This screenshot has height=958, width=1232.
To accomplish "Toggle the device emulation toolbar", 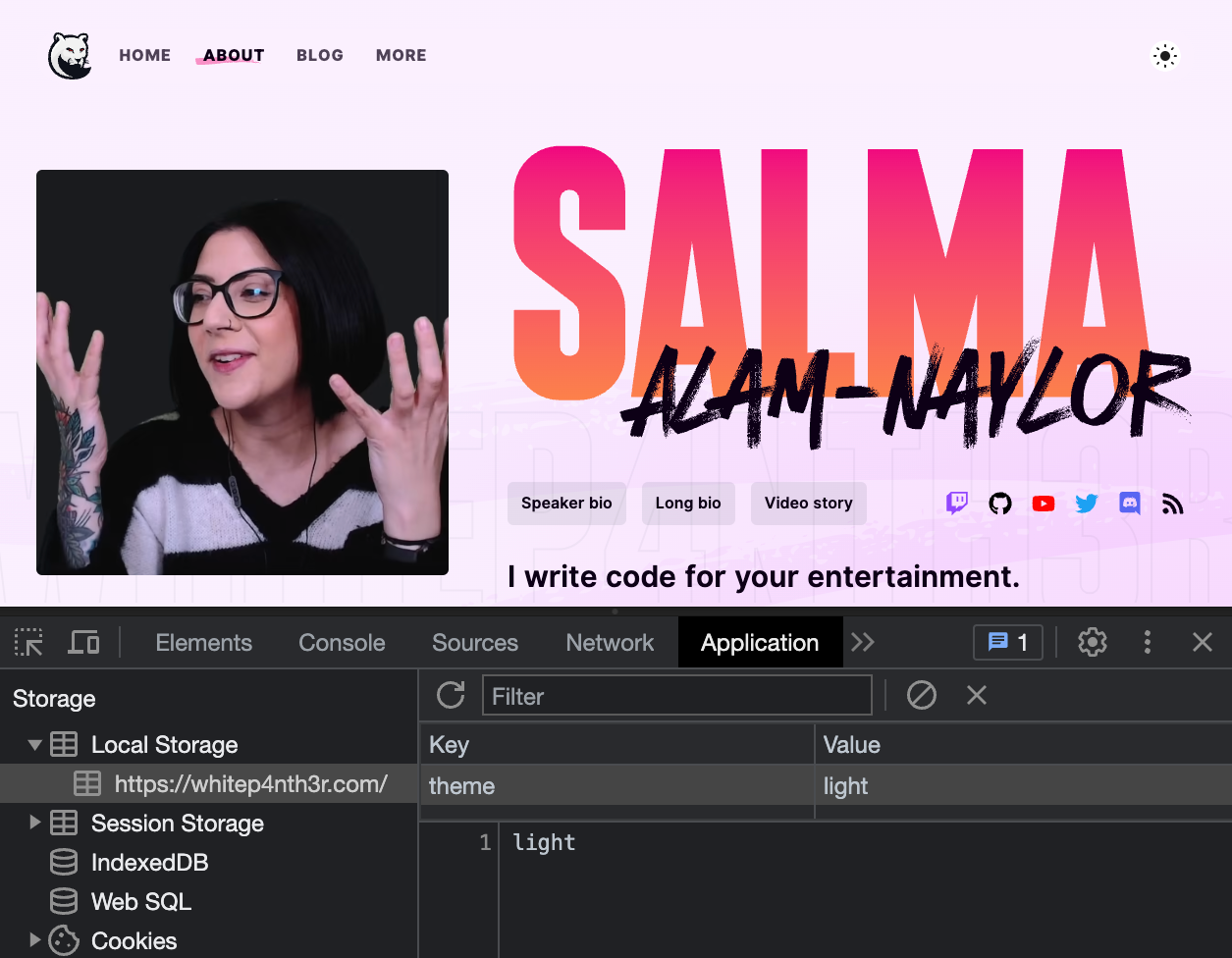I will coord(83,642).
